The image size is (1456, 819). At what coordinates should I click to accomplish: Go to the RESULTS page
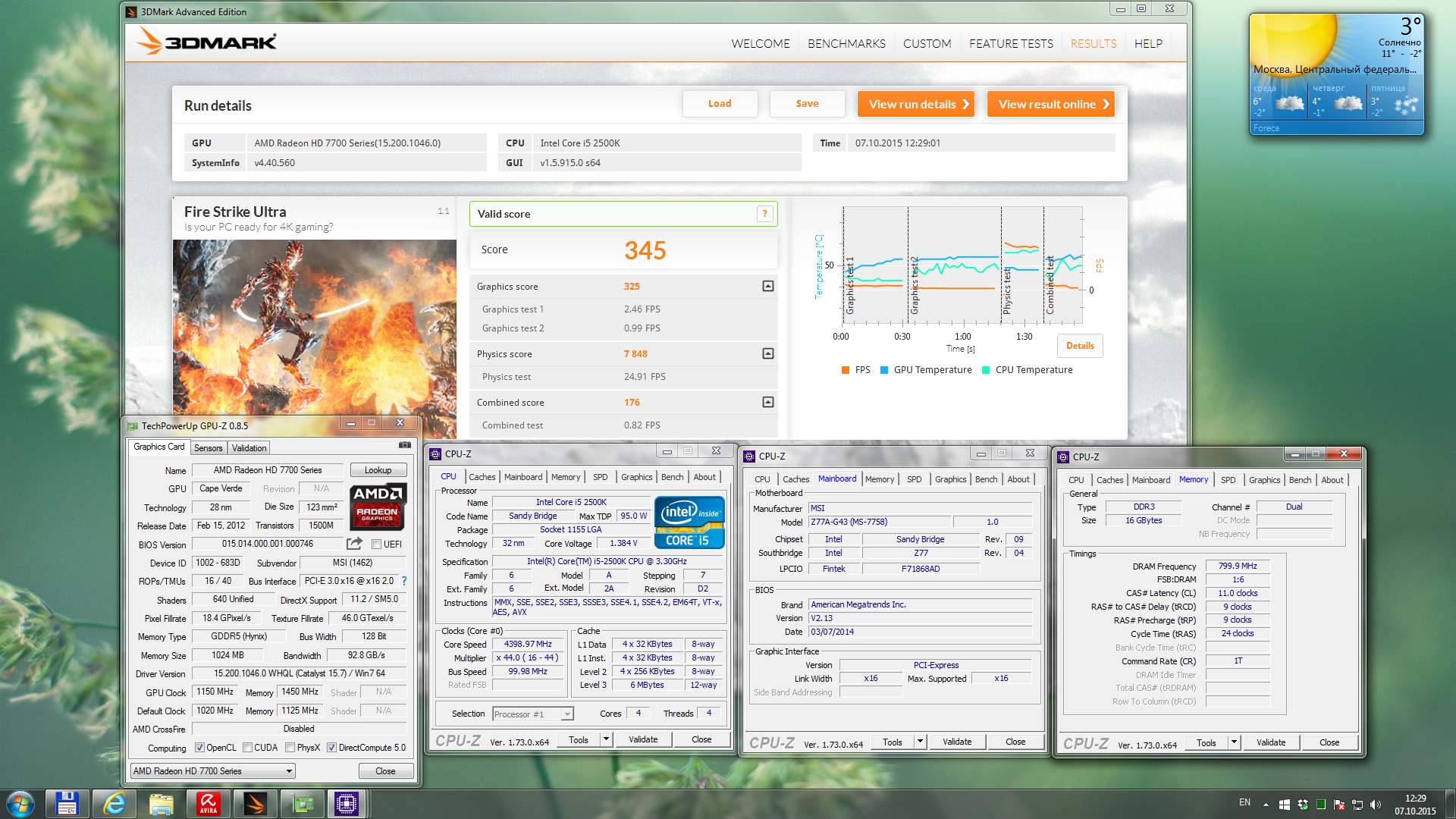click(x=1093, y=44)
